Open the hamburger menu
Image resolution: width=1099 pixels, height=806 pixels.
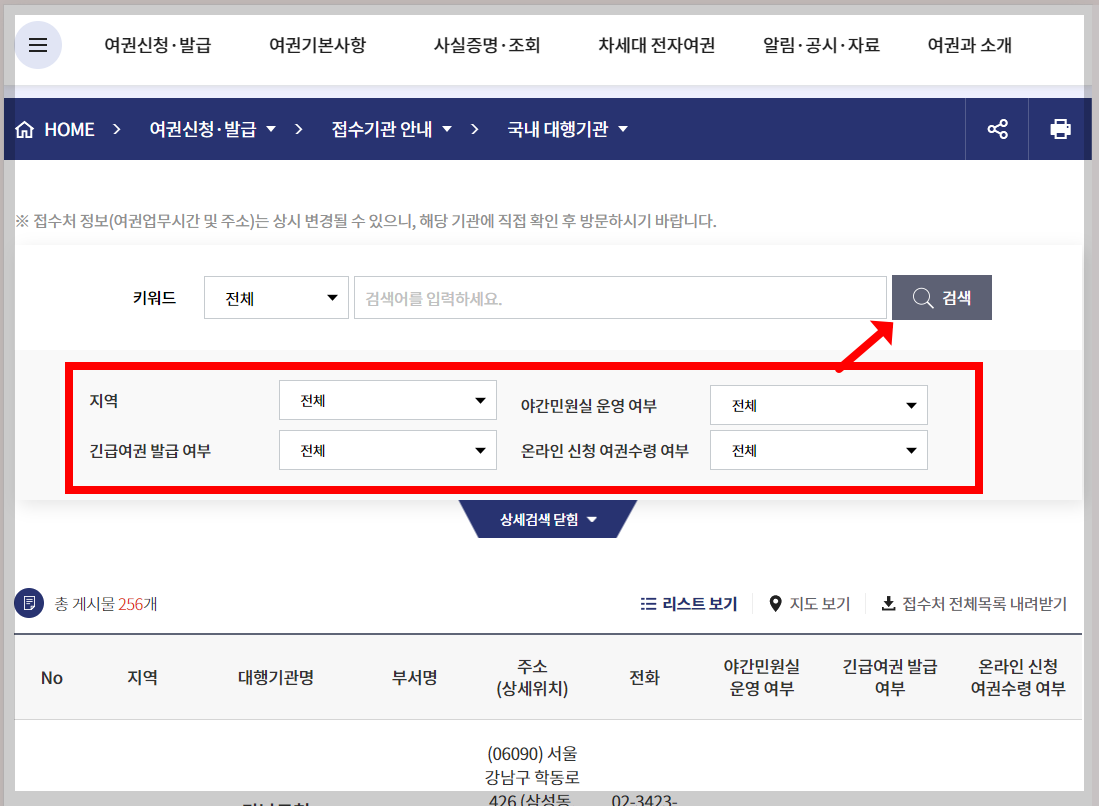click(37, 45)
